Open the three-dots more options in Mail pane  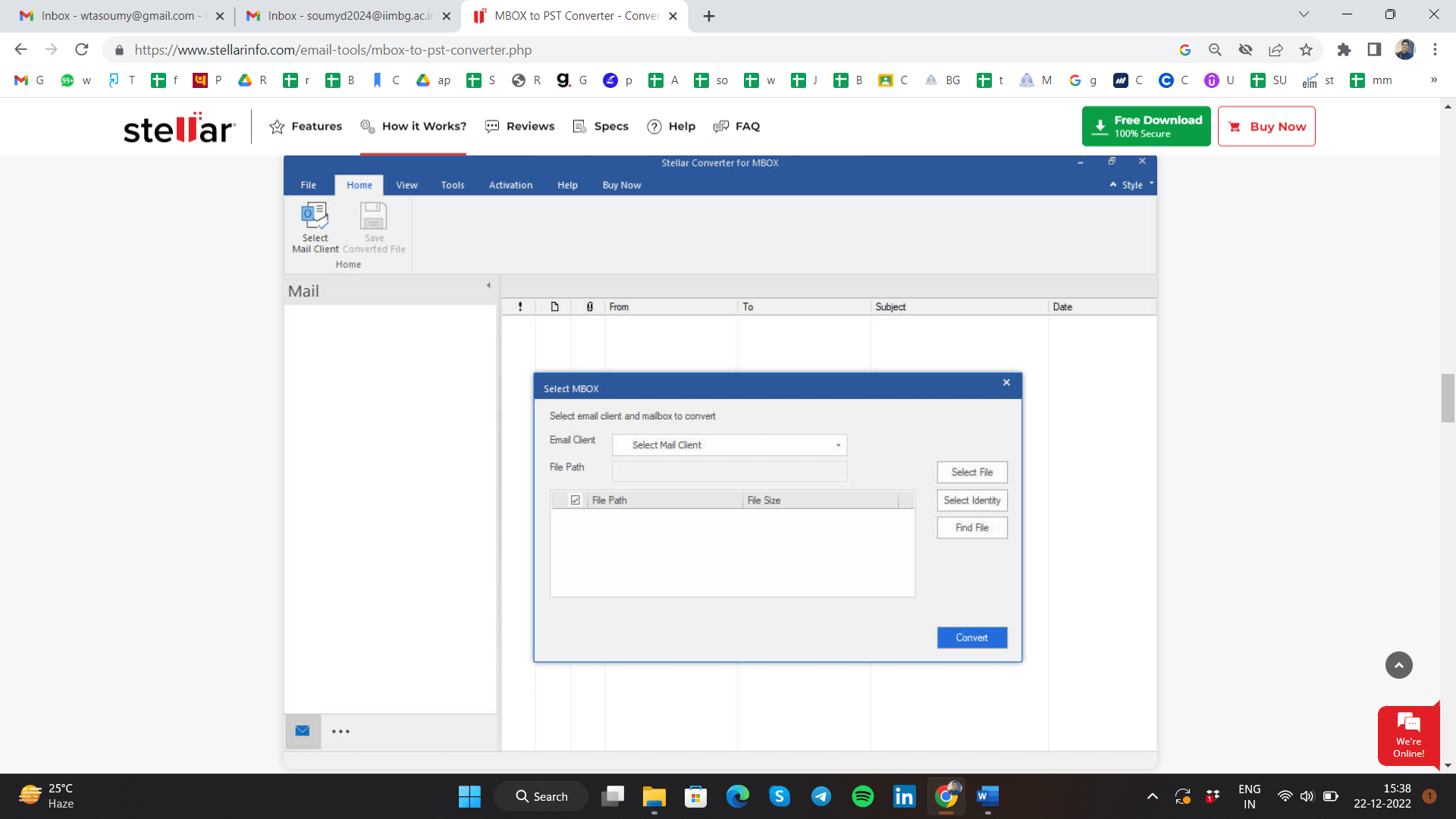coord(340,732)
